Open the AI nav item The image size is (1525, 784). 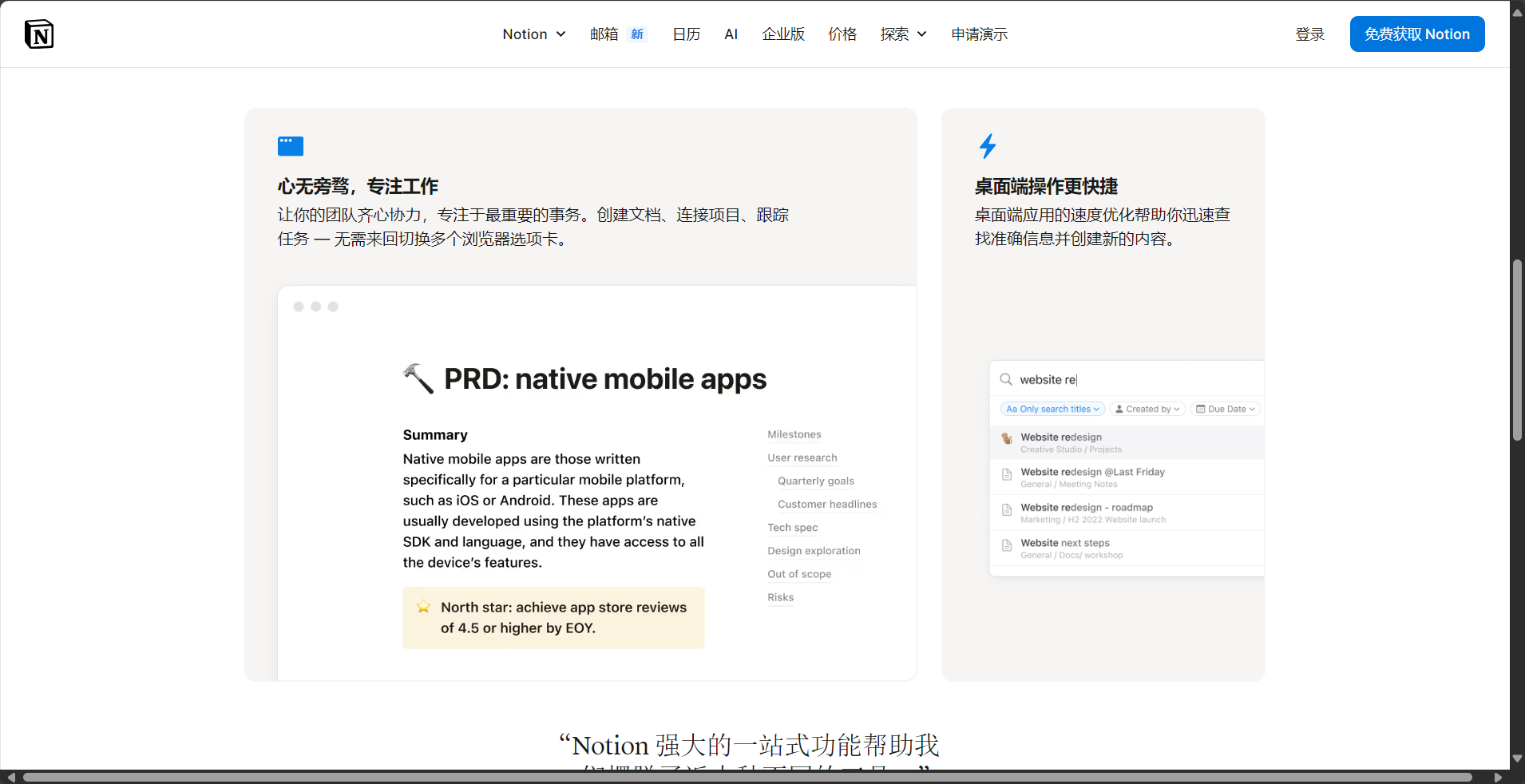click(x=731, y=34)
